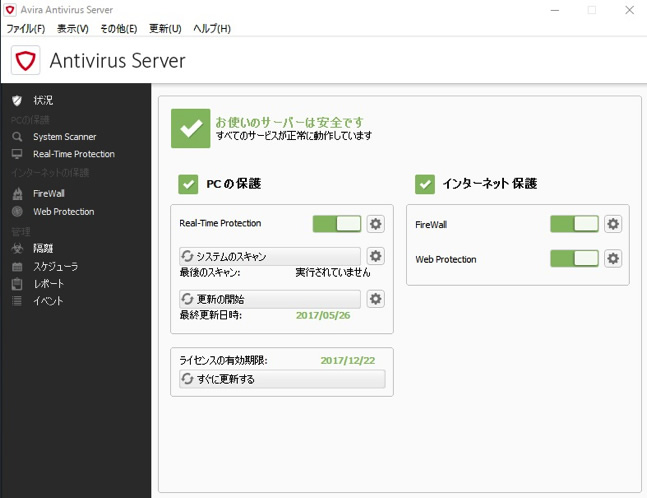Click the large green server-safe checkmark
Screen dimensions: 647x498
click(191, 128)
